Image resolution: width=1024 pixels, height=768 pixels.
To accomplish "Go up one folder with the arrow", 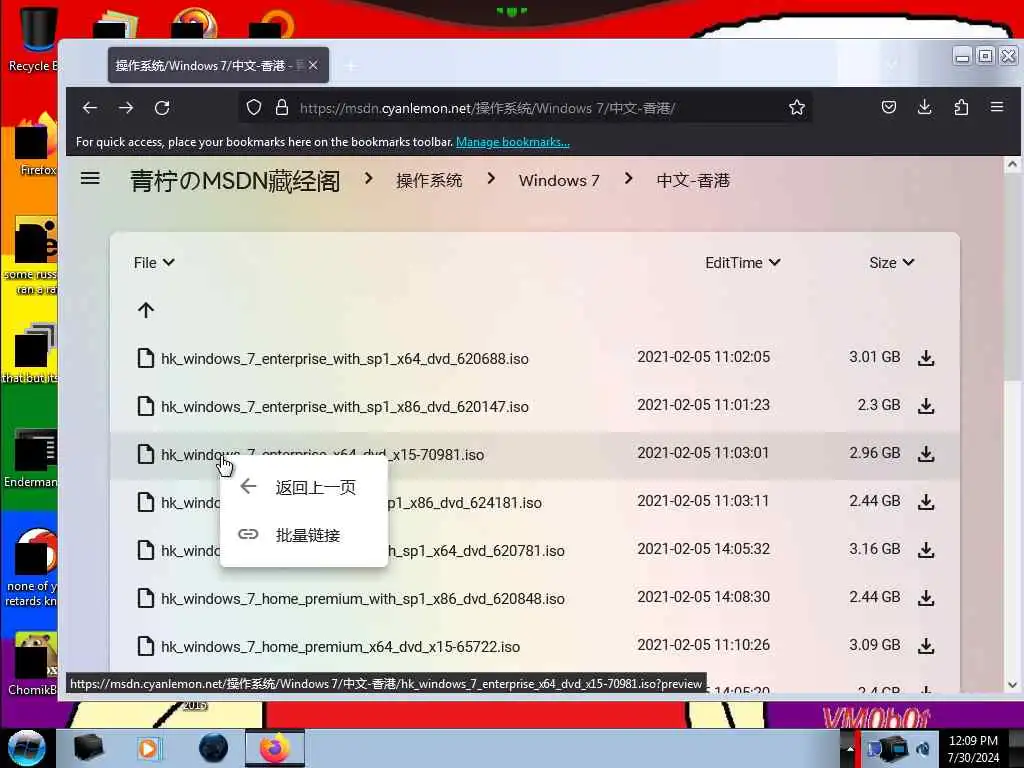I will (146, 310).
